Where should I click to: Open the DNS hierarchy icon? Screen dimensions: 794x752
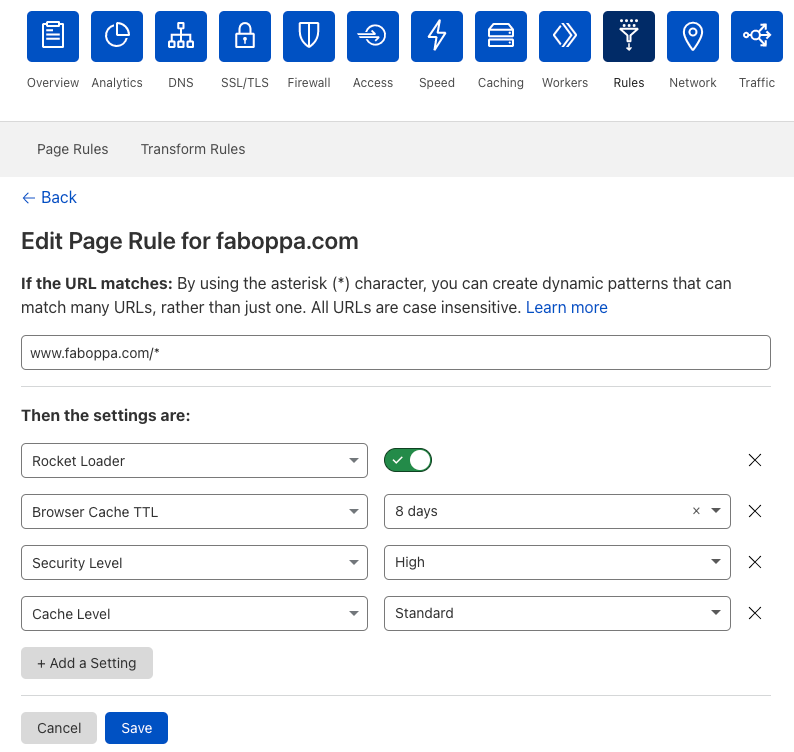click(x=181, y=36)
